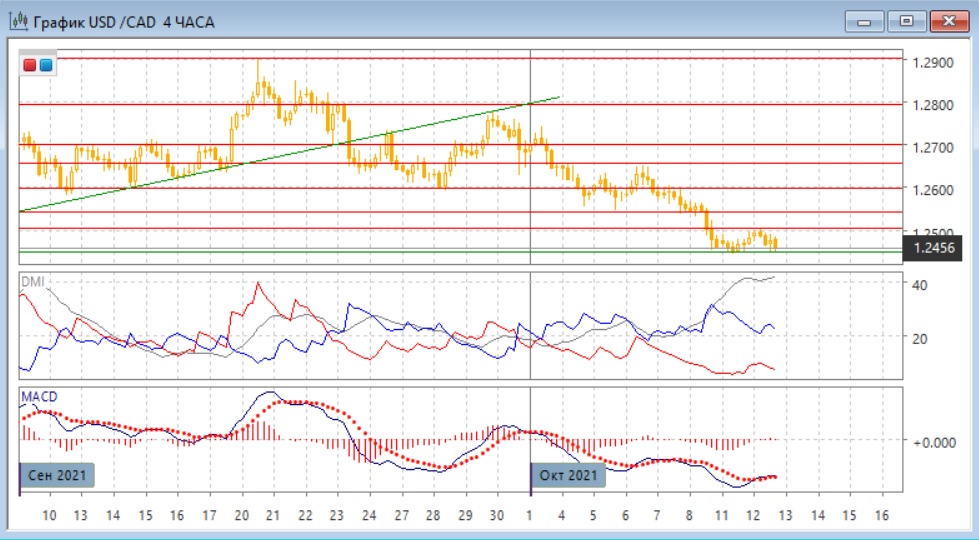The image size is (979, 540).
Task: Click the 1.2900 price level on axis
Action: click(x=932, y=62)
